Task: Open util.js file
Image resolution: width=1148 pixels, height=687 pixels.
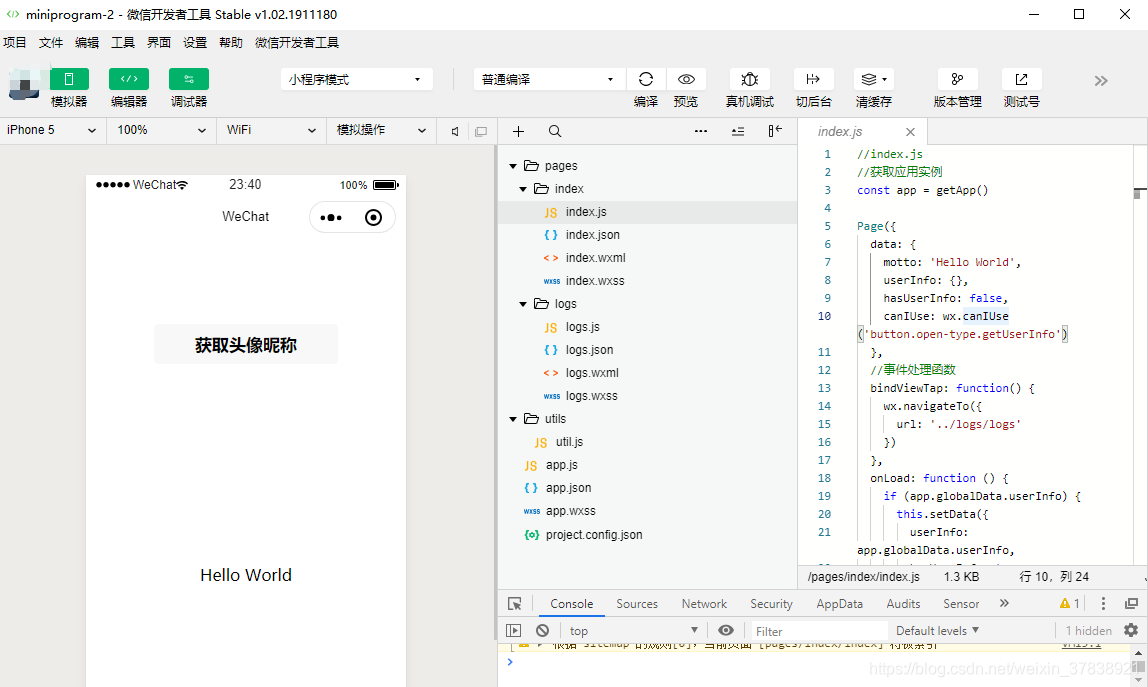Action: pos(647,442)
